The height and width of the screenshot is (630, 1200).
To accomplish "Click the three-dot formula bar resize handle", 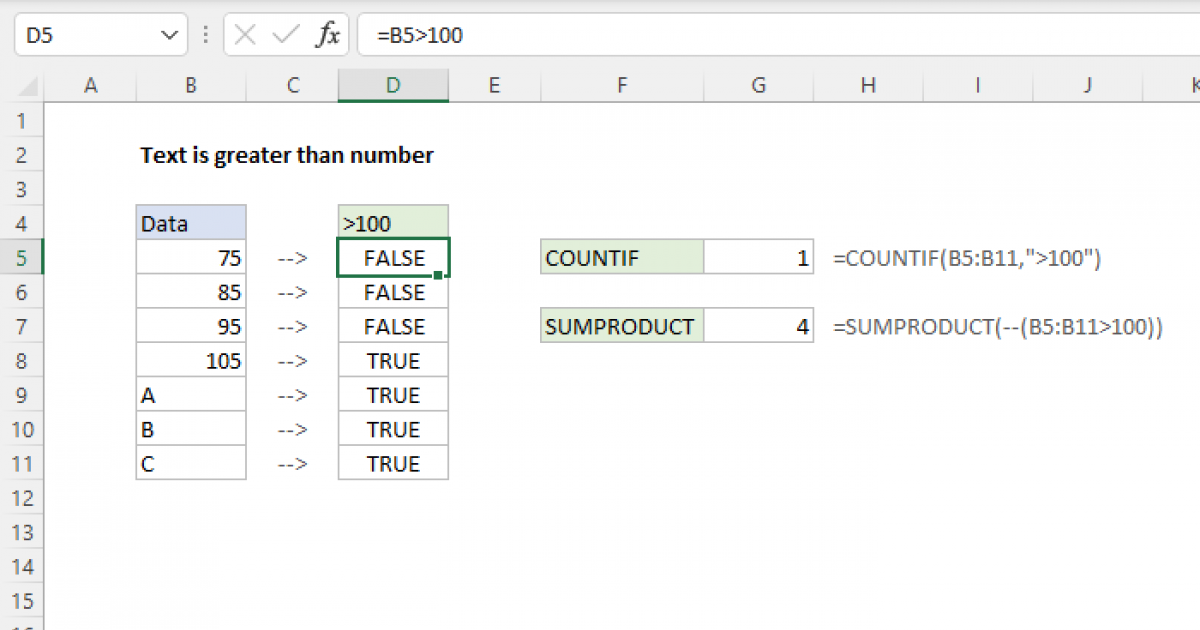I will coord(206,36).
